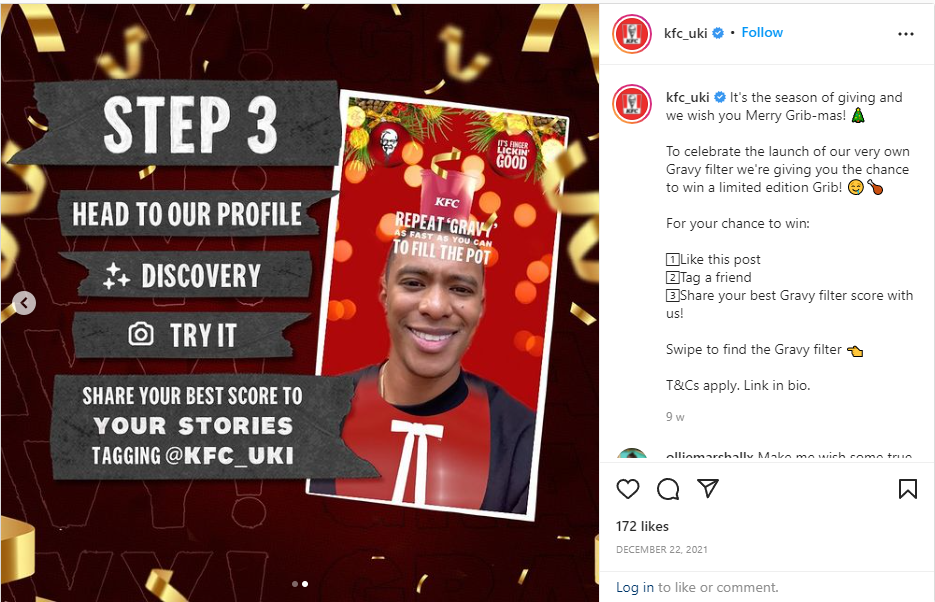This screenshot has width=935, height=602.
Task: Open kfc_uki username in the header
Action: tap(686, 33)
